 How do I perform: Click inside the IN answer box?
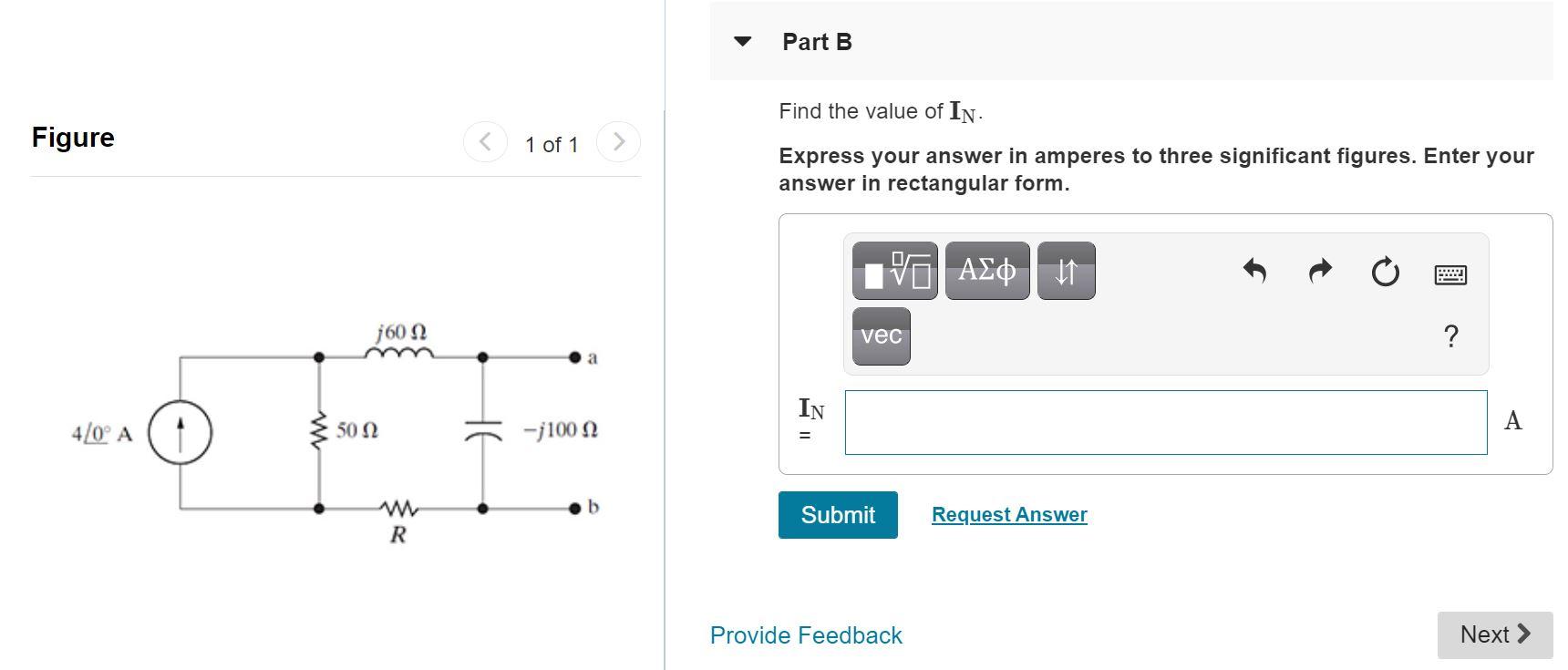pos(1164,422)
